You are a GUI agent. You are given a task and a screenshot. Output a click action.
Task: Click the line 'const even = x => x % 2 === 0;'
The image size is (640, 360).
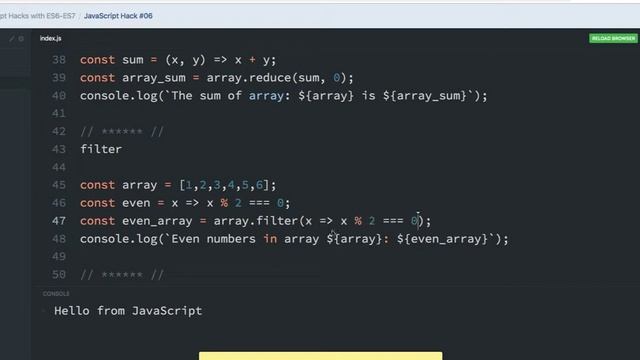pyautogui.click(x=185, y=203)
